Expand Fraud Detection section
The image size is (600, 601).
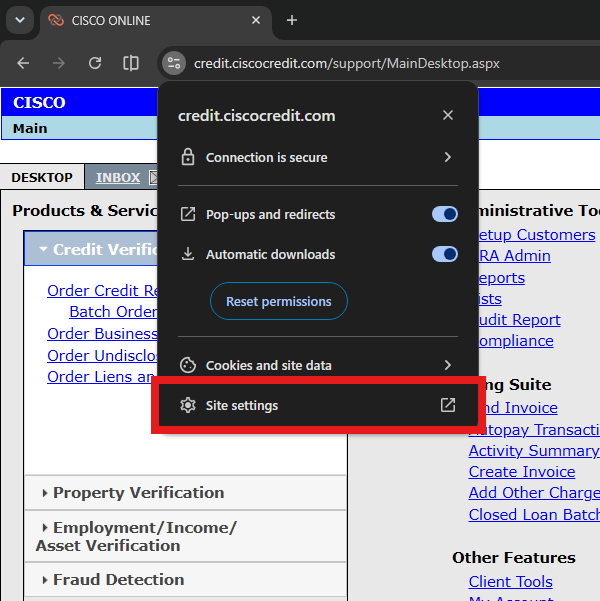(x=186, y=580)
